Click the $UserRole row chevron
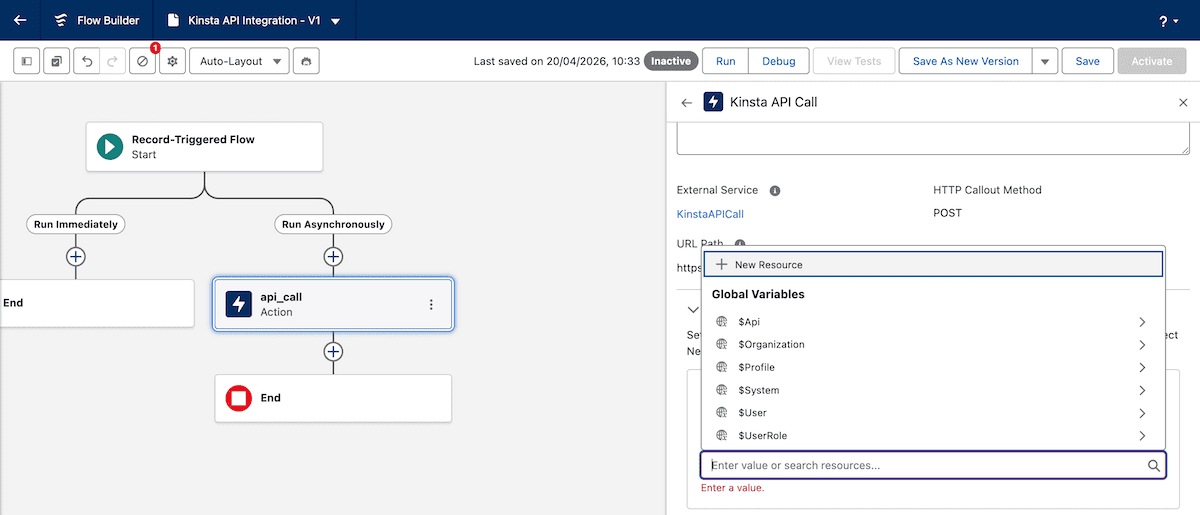1200x515 pixels. [x=1142, y=436]
